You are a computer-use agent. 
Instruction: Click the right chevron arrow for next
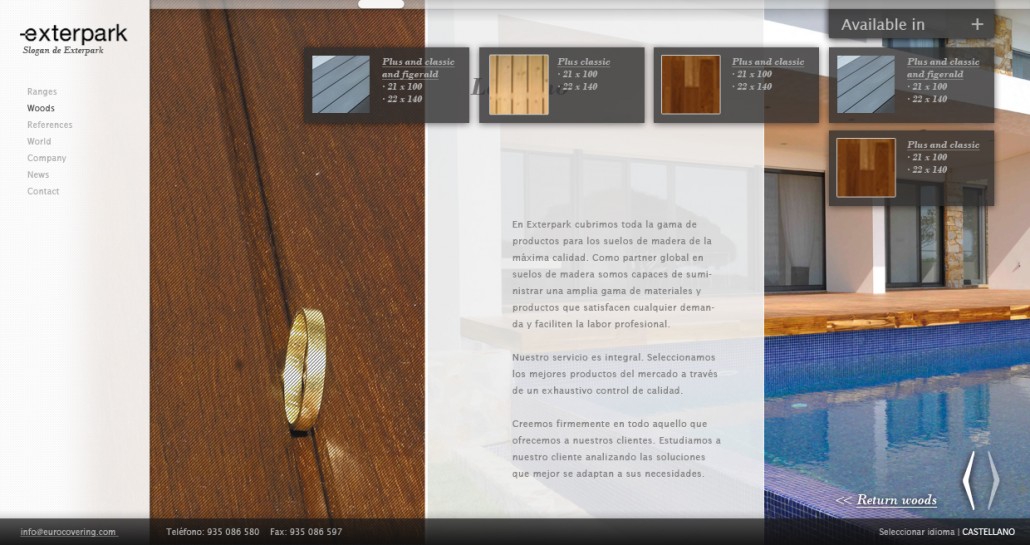coord(992,480)
